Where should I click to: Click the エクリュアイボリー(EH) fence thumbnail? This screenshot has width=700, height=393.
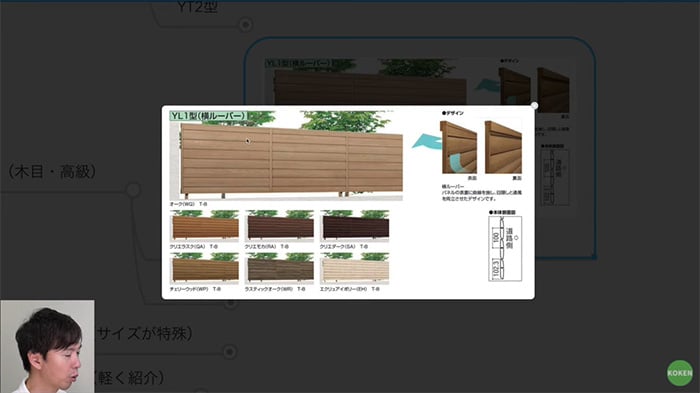(354, 268)
